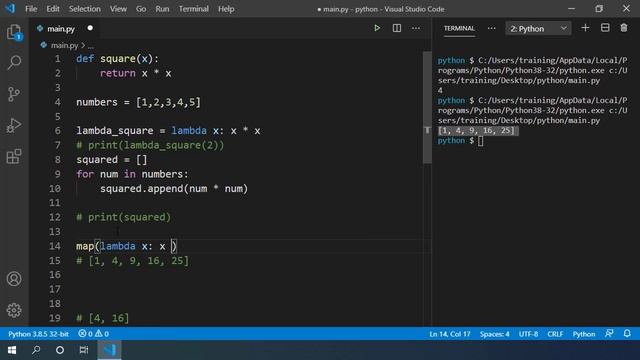Show errors and warnings count in status bar
Screen dimensions: 640x360
[93, 334]
